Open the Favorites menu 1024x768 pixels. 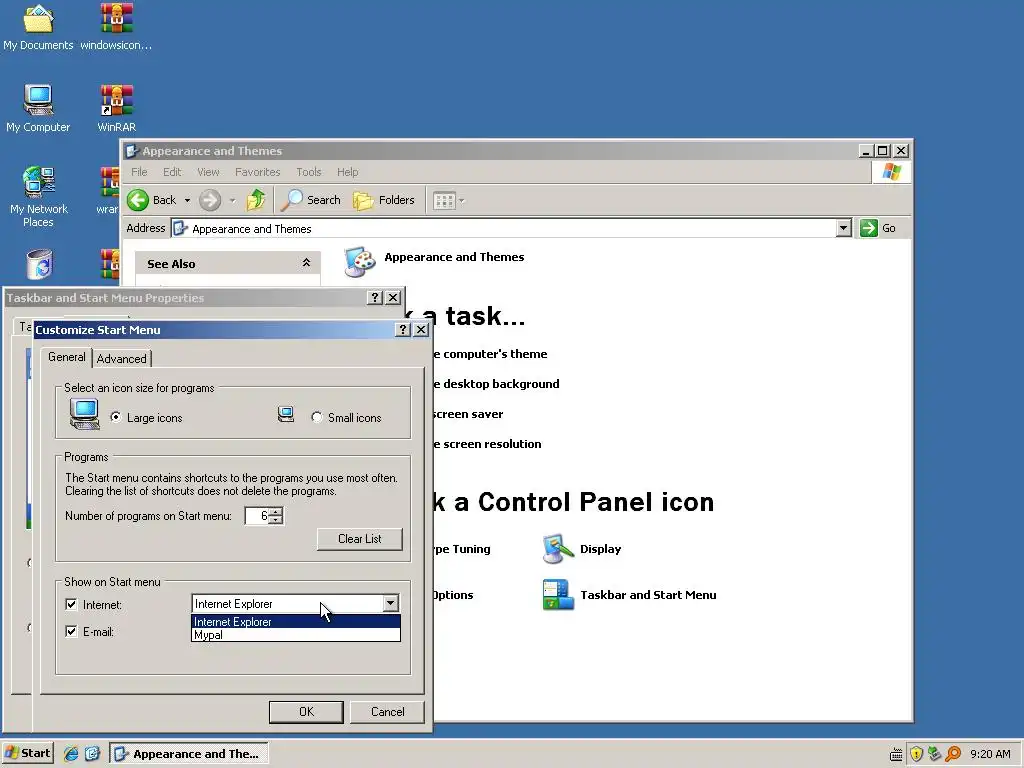point(257,172)
